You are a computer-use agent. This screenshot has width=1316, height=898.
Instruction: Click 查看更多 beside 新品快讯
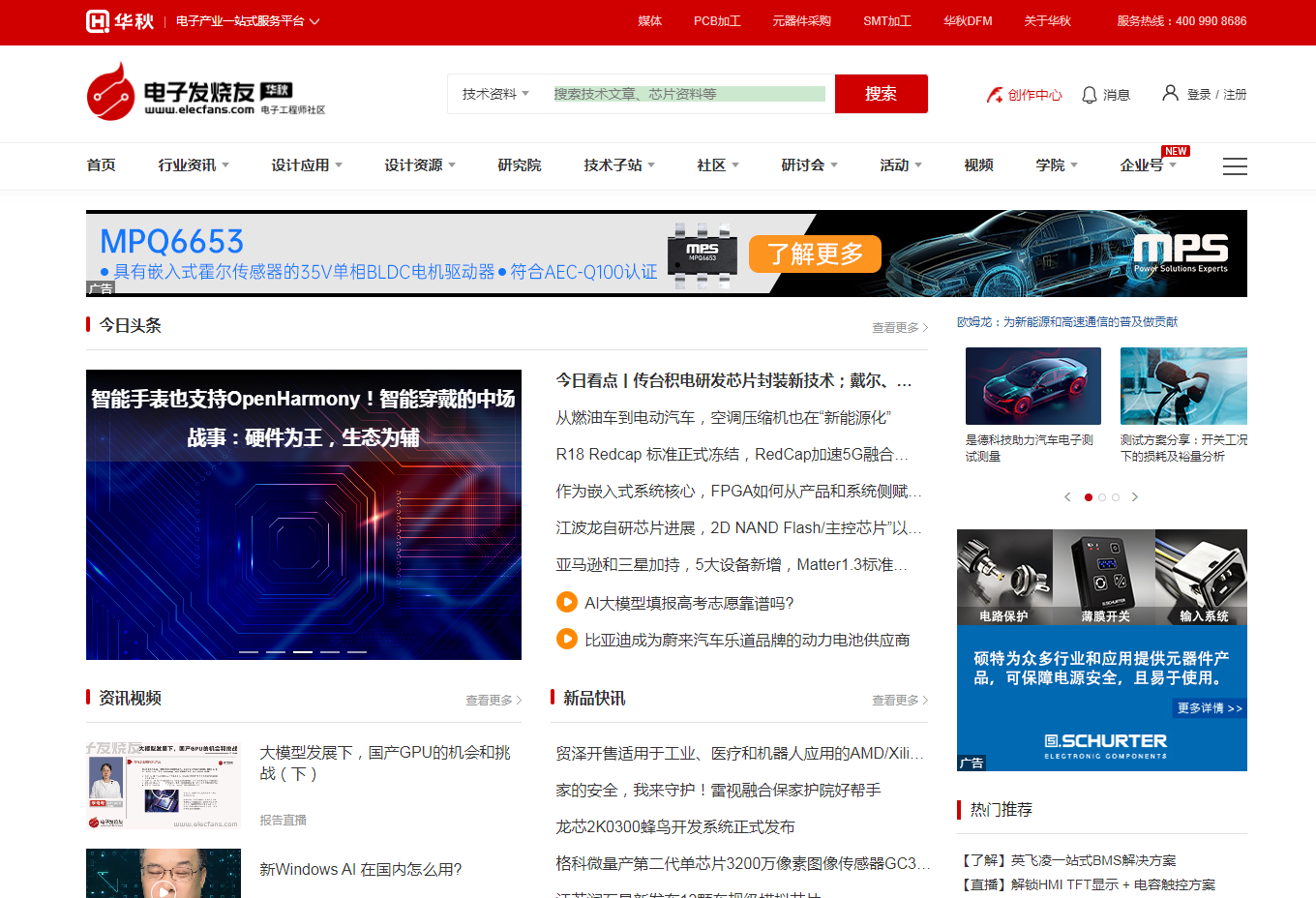900,701
